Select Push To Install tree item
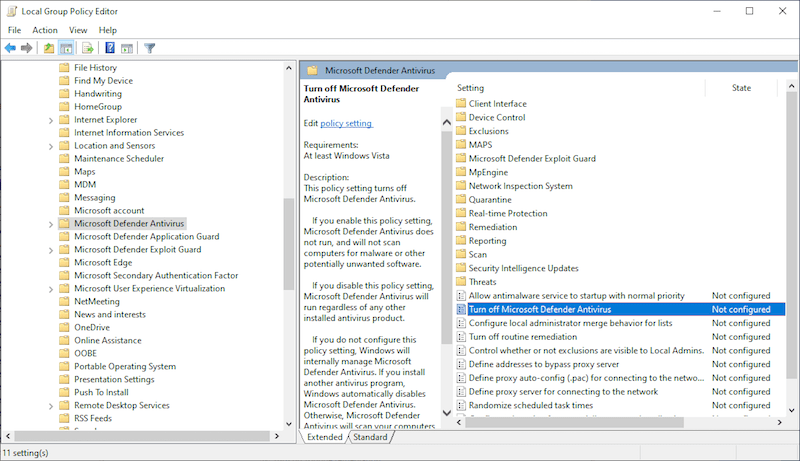800x461 pixels. pyautogui.click(x=101, y=392)
